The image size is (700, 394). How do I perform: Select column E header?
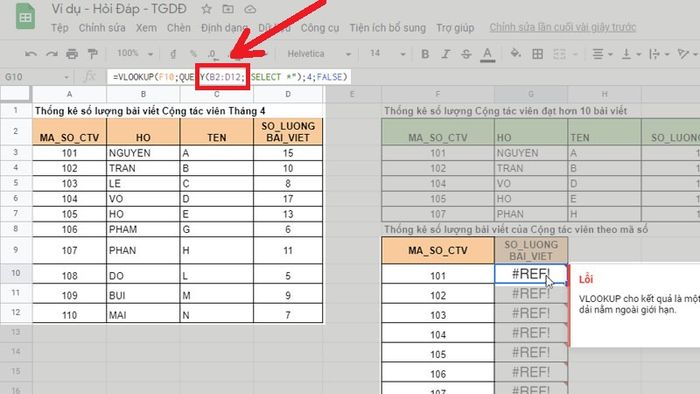[352, 94]
